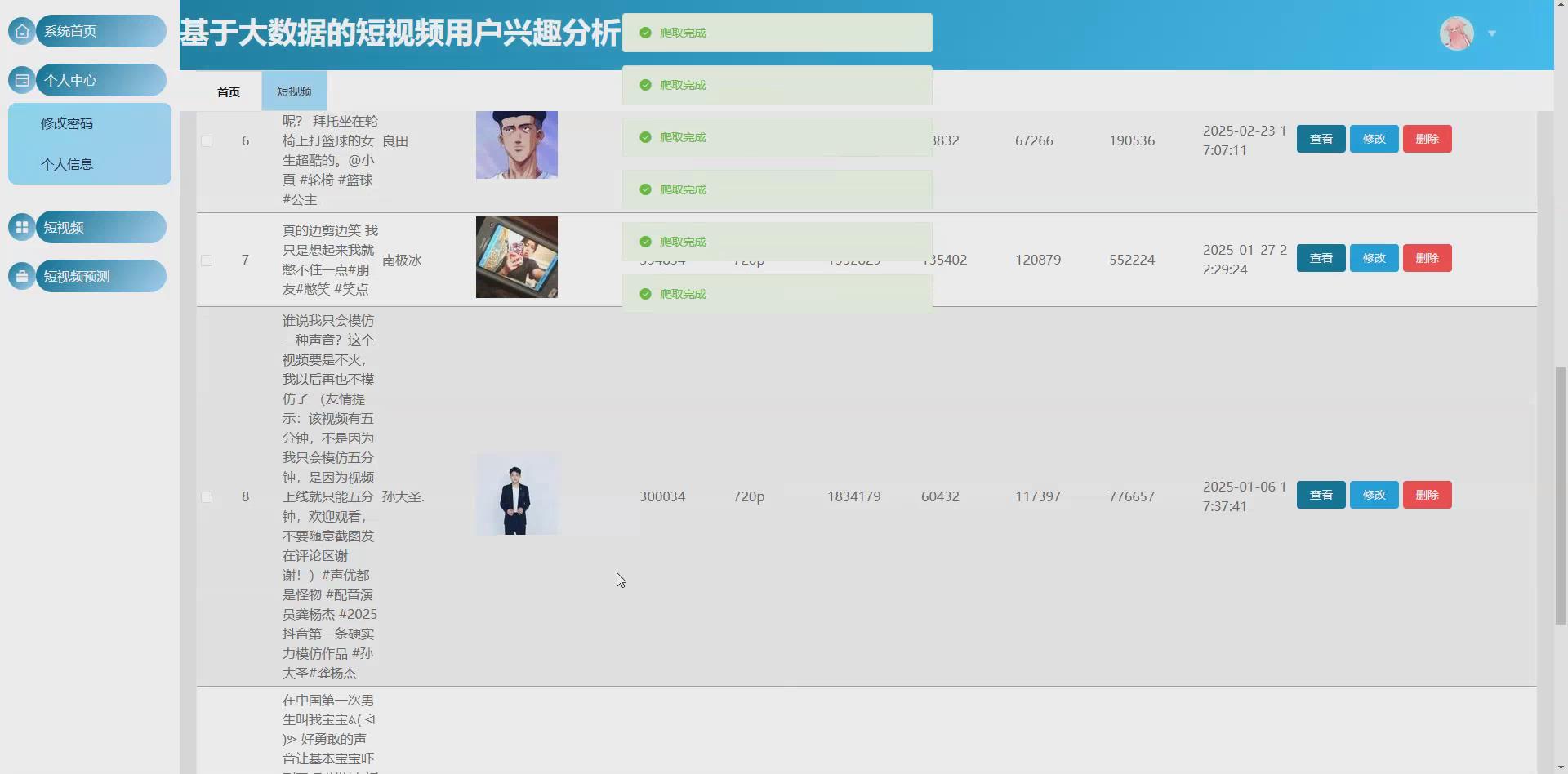Click 修改 for the 南极冰 row
1568x774 pixels.
pos(1374,258)
